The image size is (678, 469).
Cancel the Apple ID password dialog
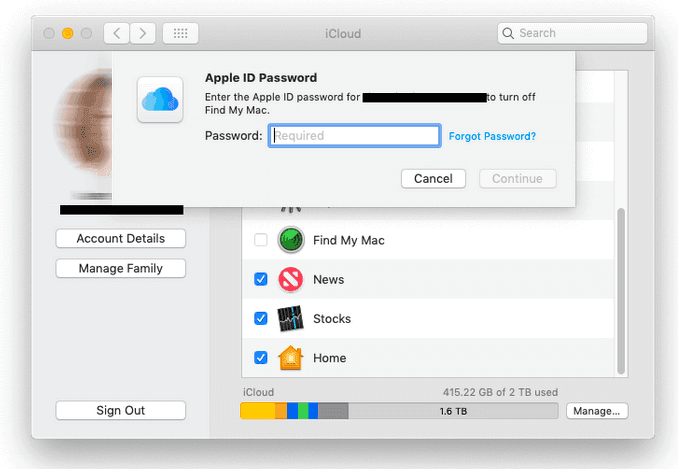(x=433, y=179)
